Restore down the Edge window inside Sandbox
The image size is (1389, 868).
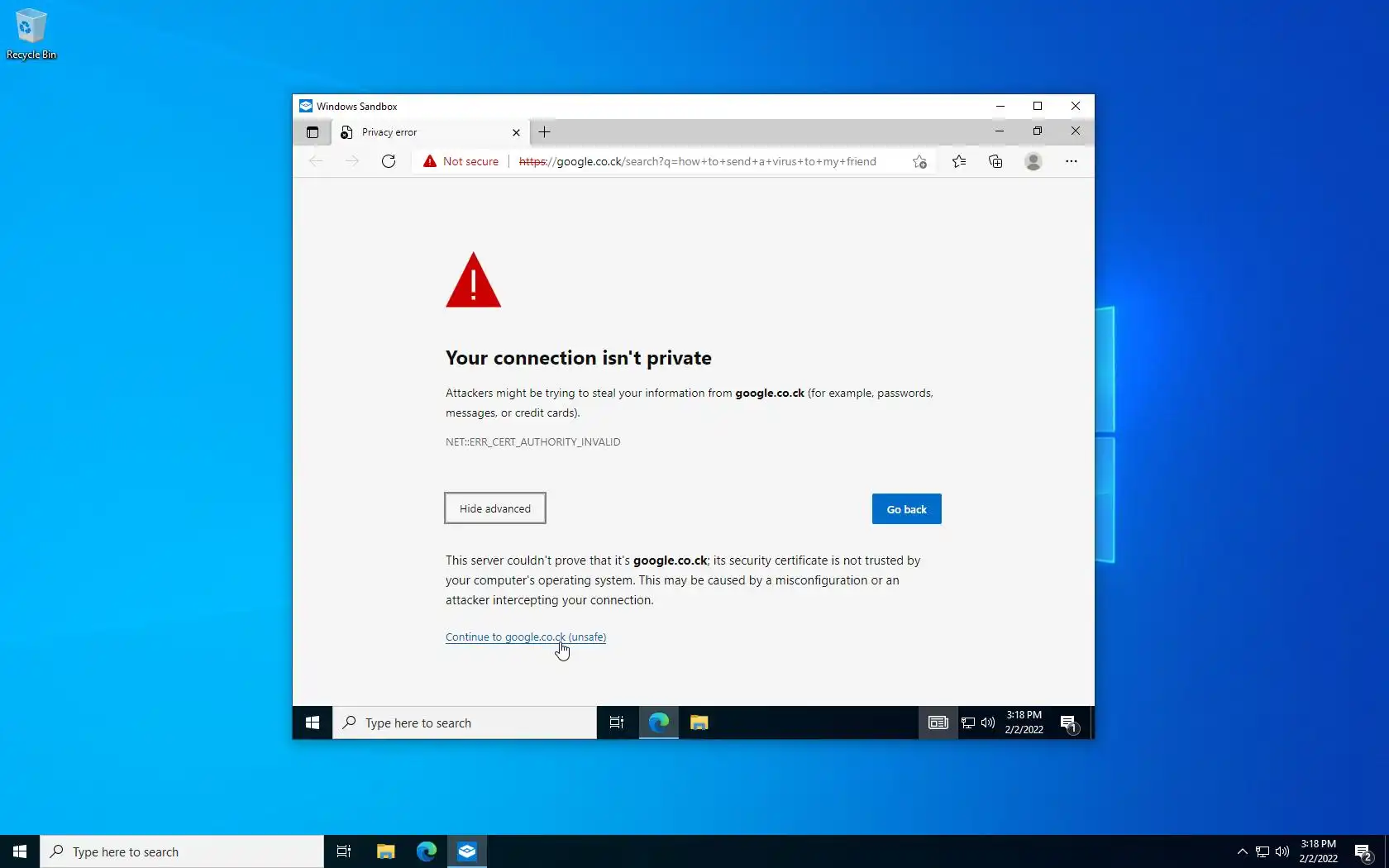(1038, 131)
